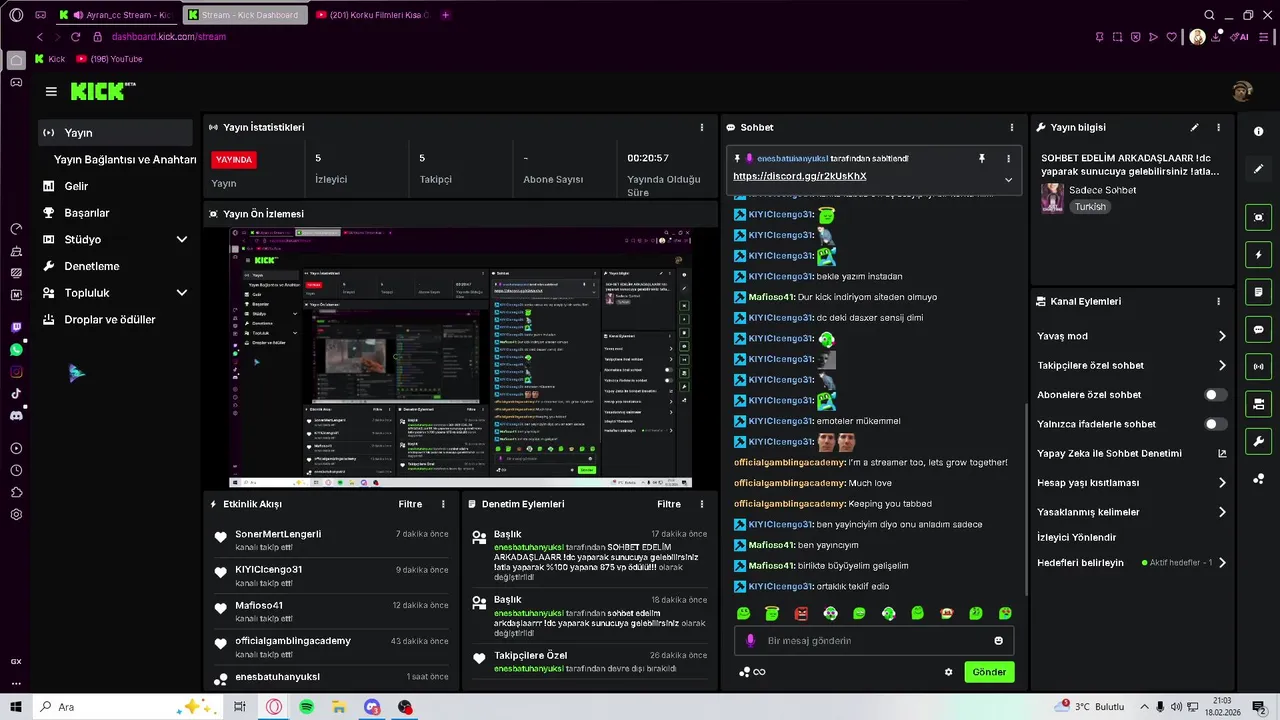Viewport: 1280px width, 720px height.
Task: Open Hedefleri belirleyin goals arrow
Action: coord(1222,563)
